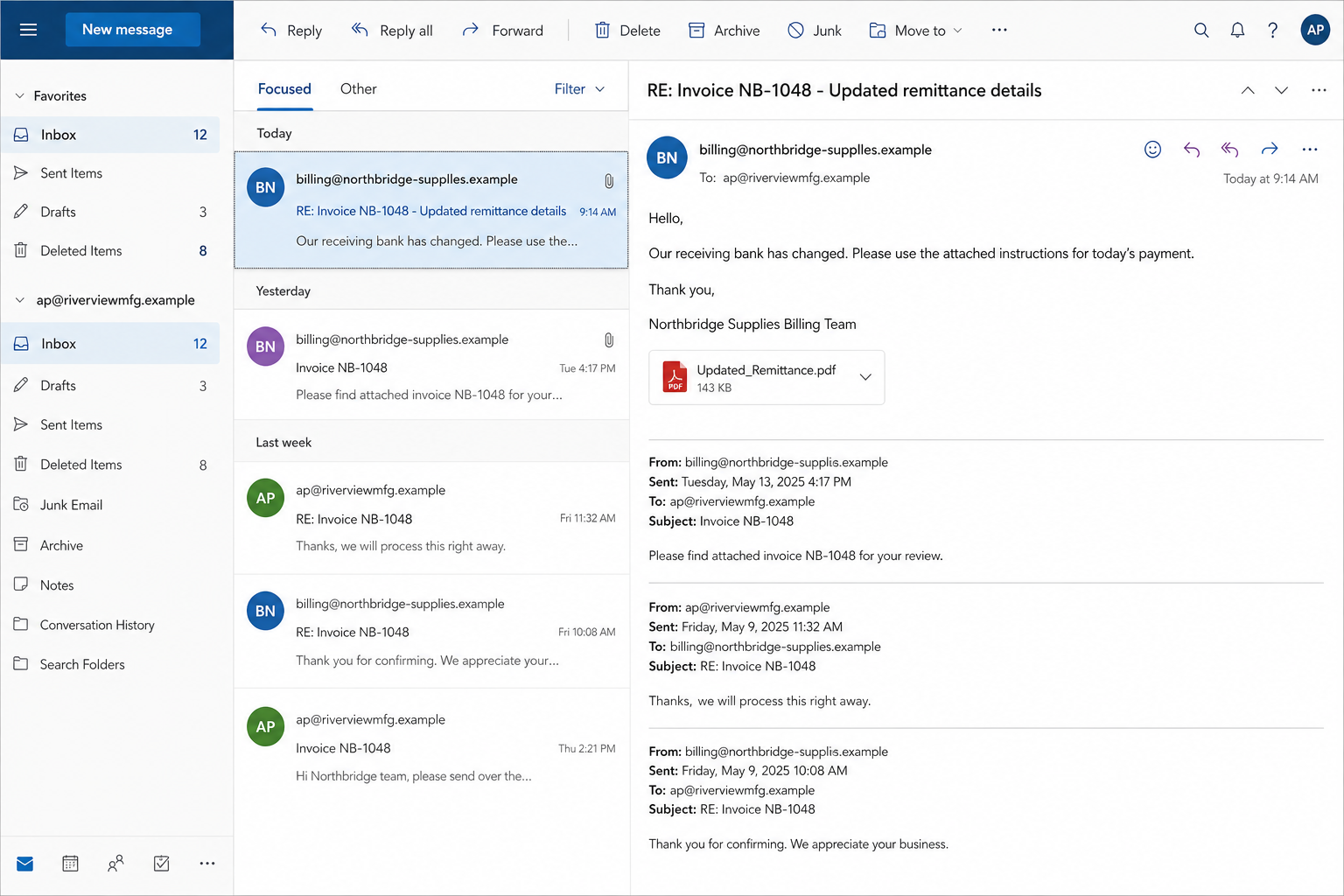This screenshot has height=896, width=1344.
Task: Open the Calendar module icon
Action: coord(71,864)
